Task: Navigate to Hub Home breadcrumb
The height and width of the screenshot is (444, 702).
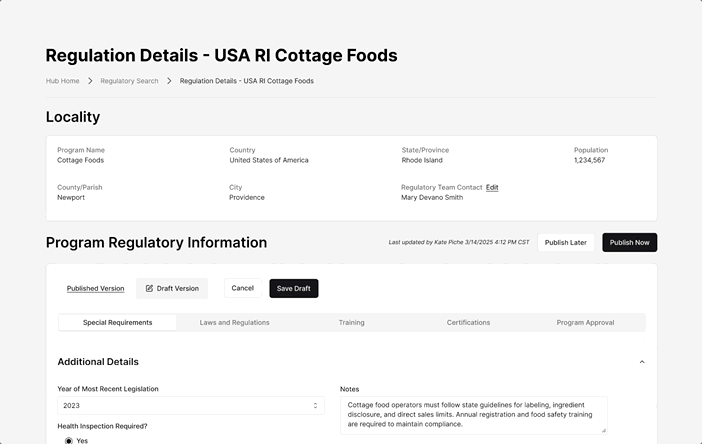Action: point(62,81)
